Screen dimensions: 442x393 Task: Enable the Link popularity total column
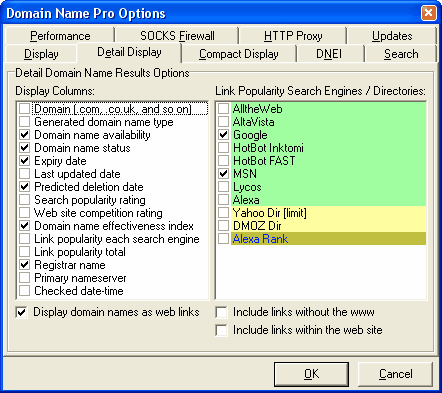(24, 252)
